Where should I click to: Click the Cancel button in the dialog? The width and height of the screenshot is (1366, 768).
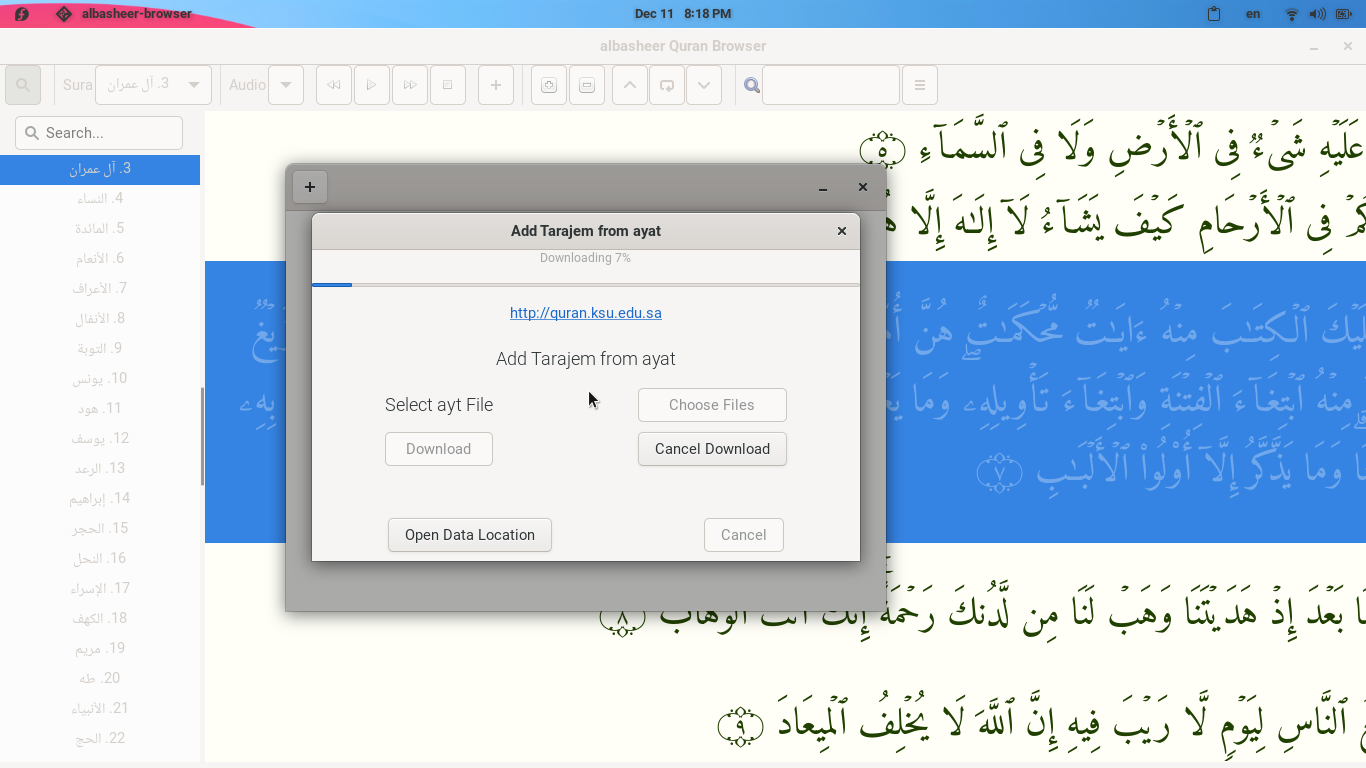[x=744, y=535]
